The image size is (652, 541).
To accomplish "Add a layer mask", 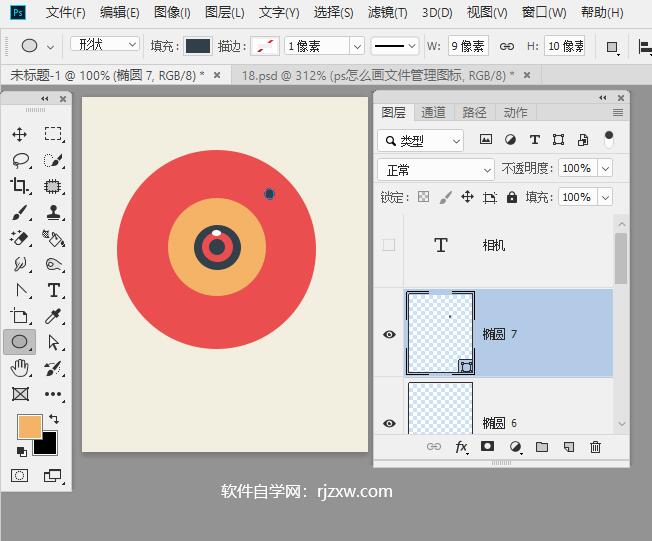I will point(487,447).
